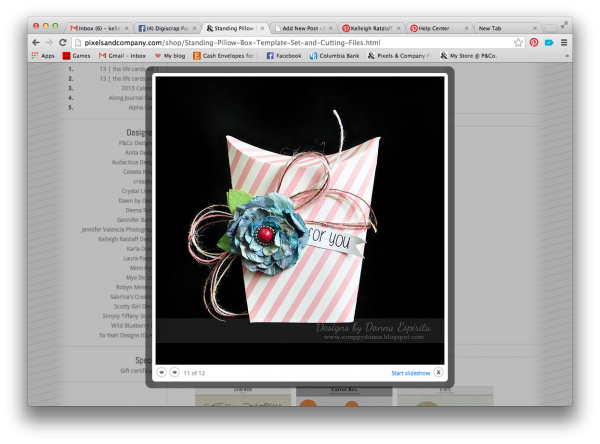Close the Digiscrap tab
The height and width of the screenshot is (444, 600).
click(x=194, y=28)
